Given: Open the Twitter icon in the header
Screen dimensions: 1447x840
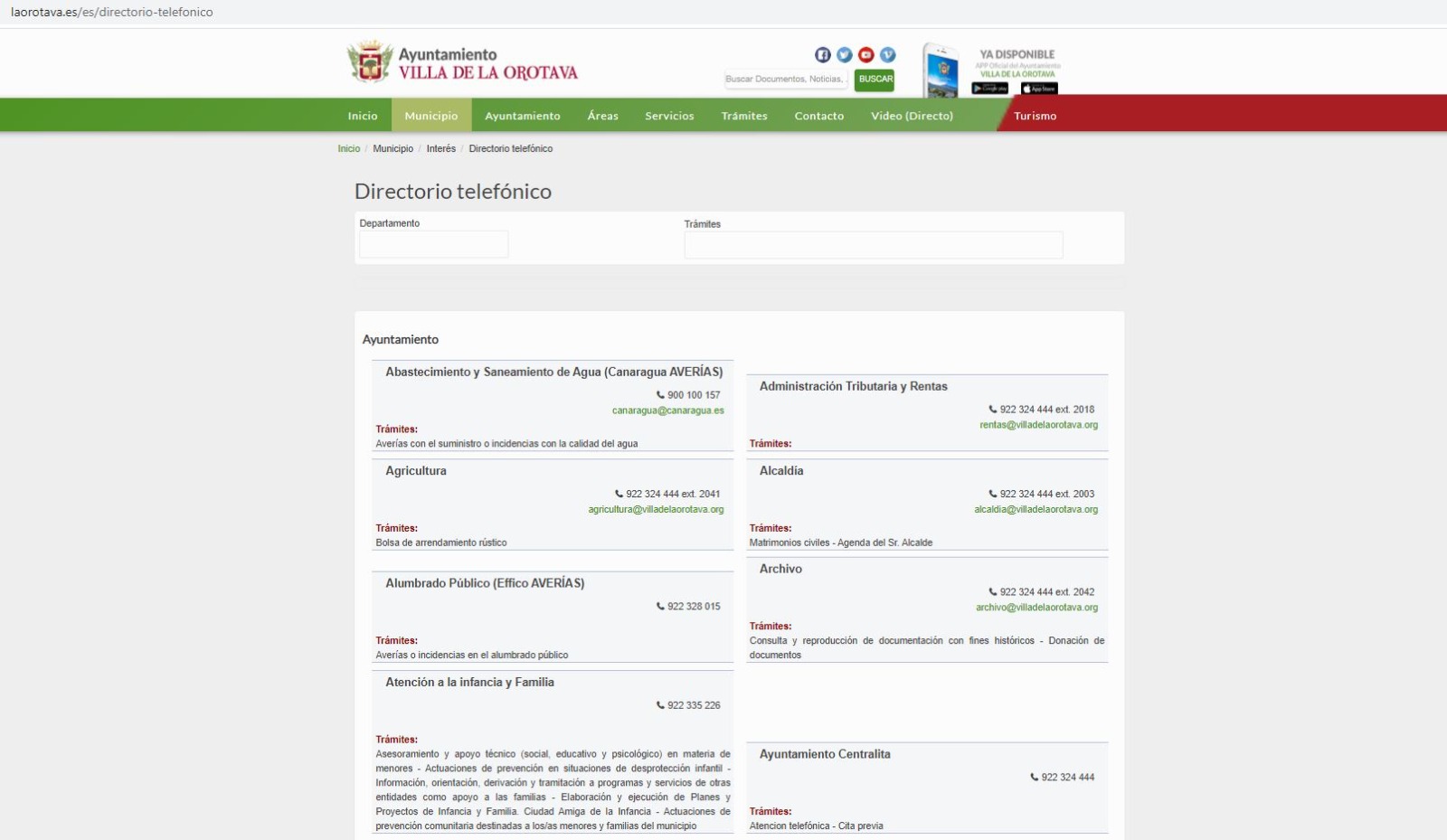Looking at the screenshot, I should tap(844, 54).
